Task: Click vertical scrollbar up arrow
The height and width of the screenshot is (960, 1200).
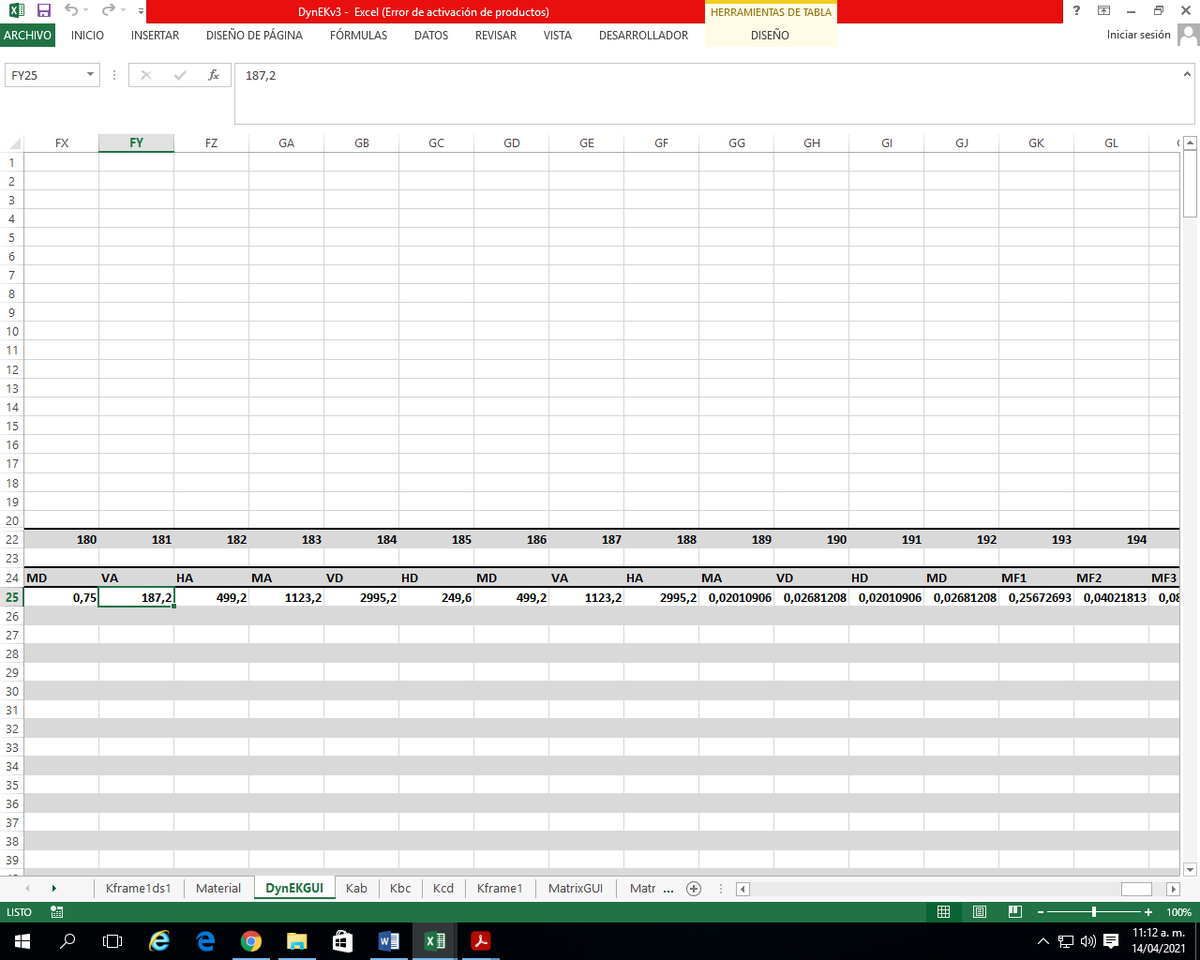Action: tap(1190, 144)
